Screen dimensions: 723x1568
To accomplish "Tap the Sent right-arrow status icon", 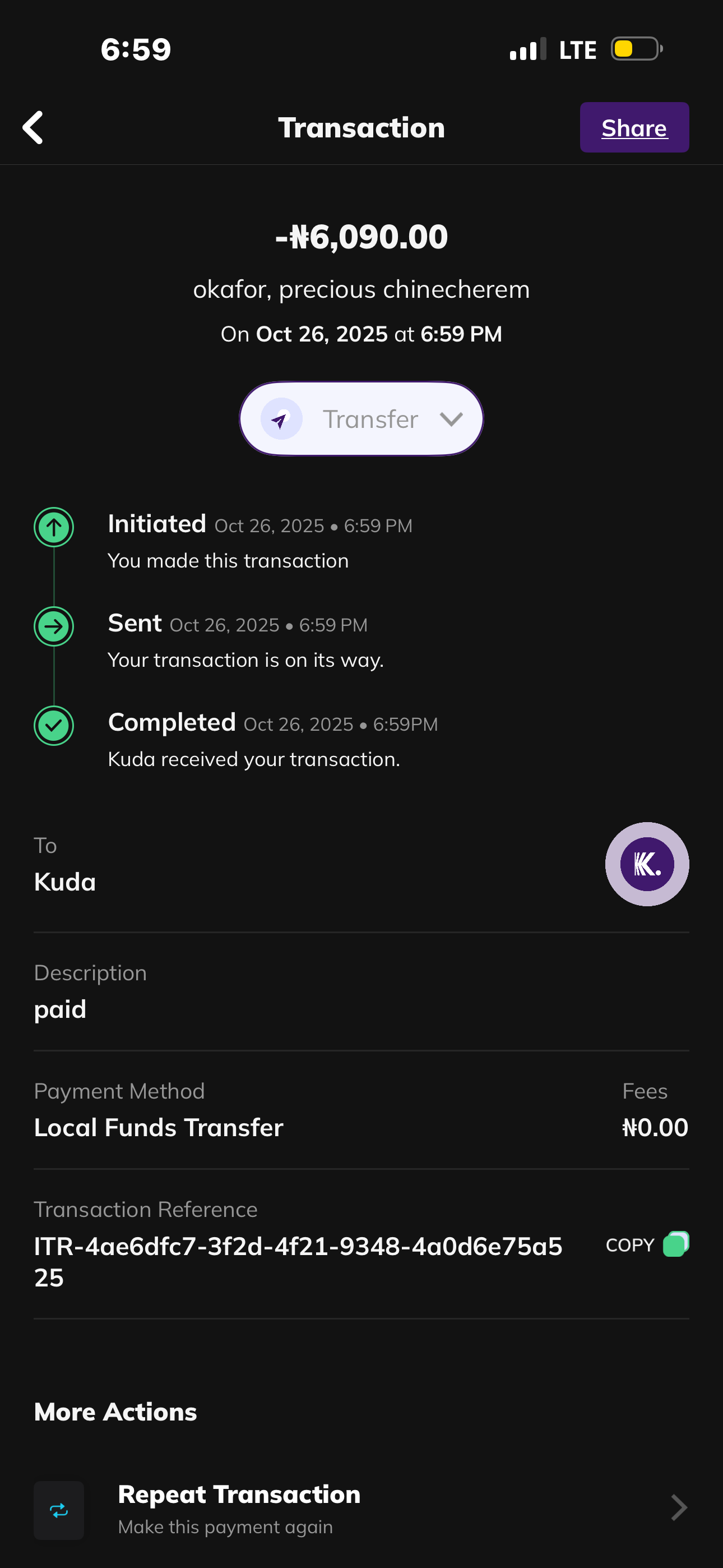I will pos(54,626).
